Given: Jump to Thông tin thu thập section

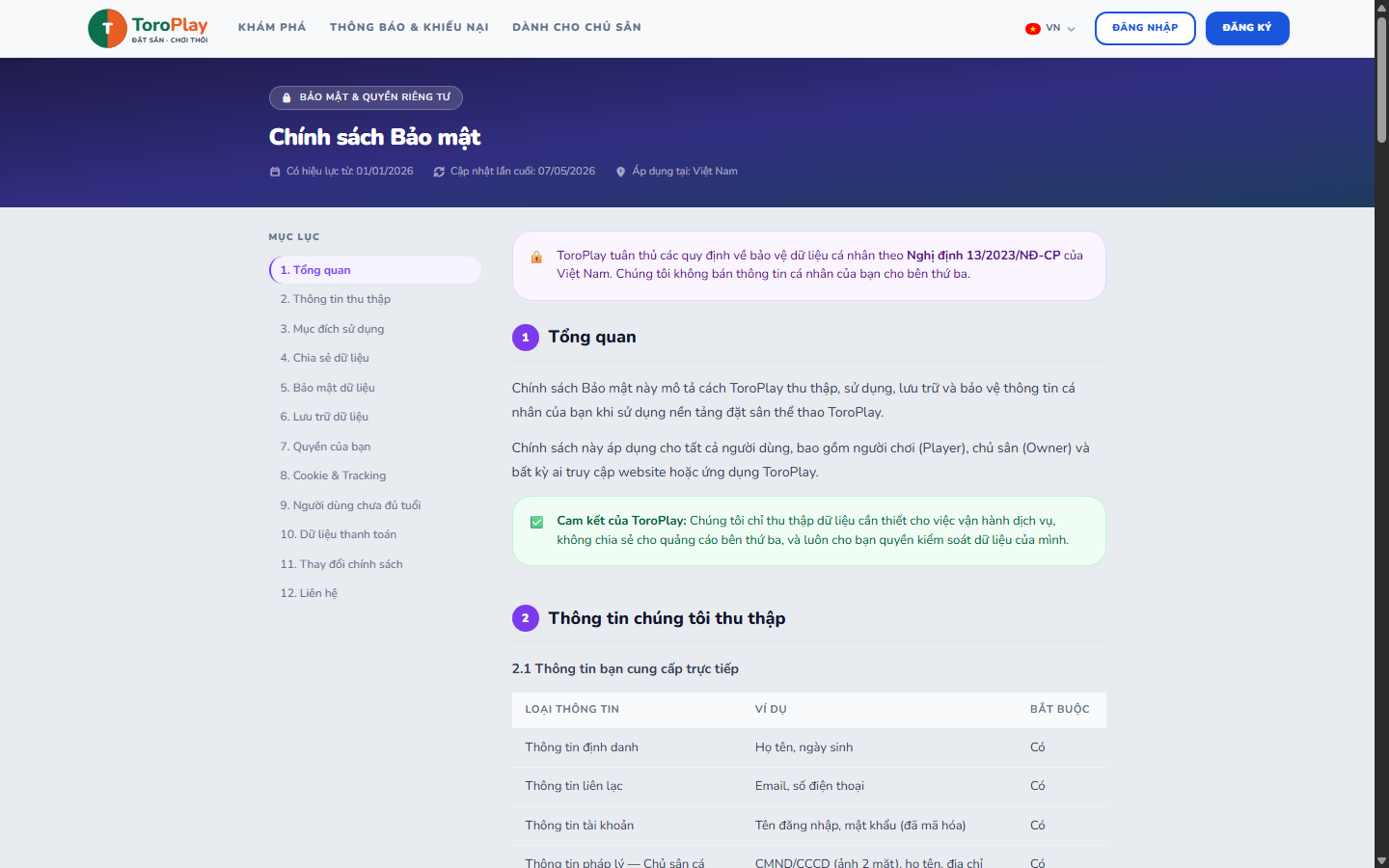Looking at the screenshot, I should (x=336, y=299).
